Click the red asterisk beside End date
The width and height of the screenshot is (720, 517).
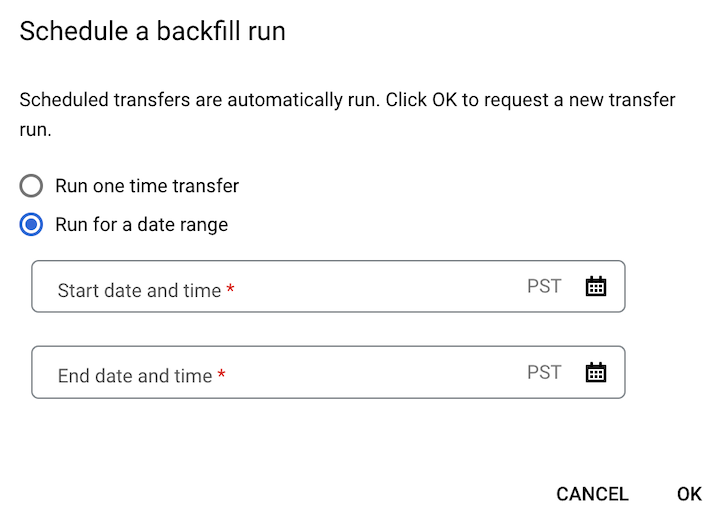222,375
